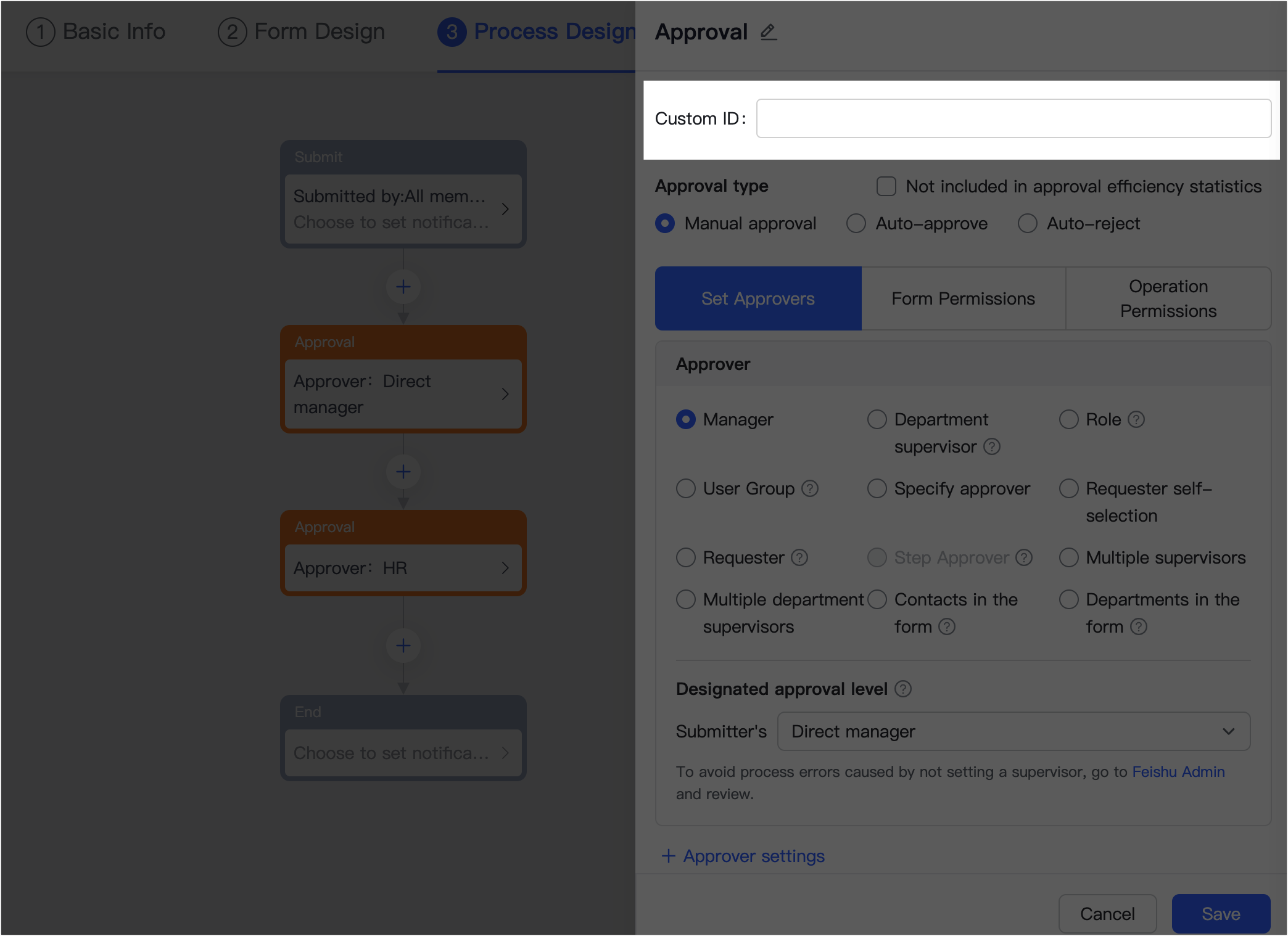Expand Submitted by All members node chevron
The image size is (1288, 936).
pyautogui.click(x=505, y=209)
